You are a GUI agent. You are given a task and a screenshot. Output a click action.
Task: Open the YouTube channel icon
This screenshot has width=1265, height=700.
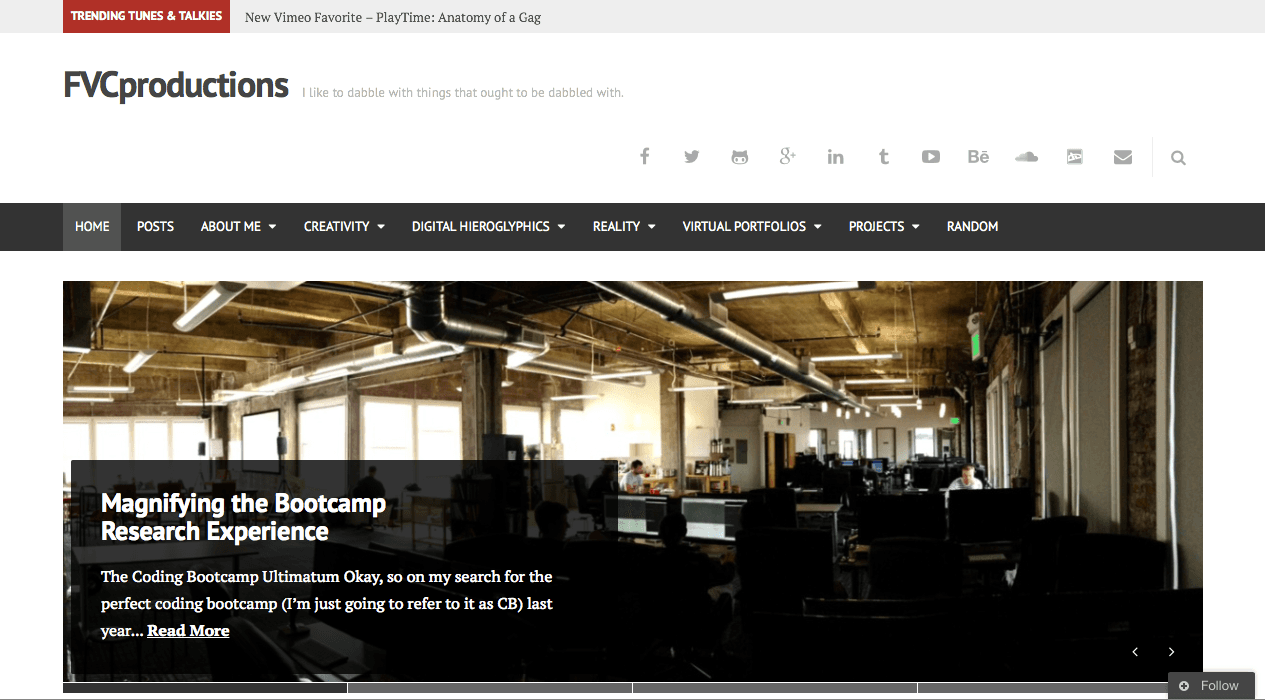[x=930, y=156]
